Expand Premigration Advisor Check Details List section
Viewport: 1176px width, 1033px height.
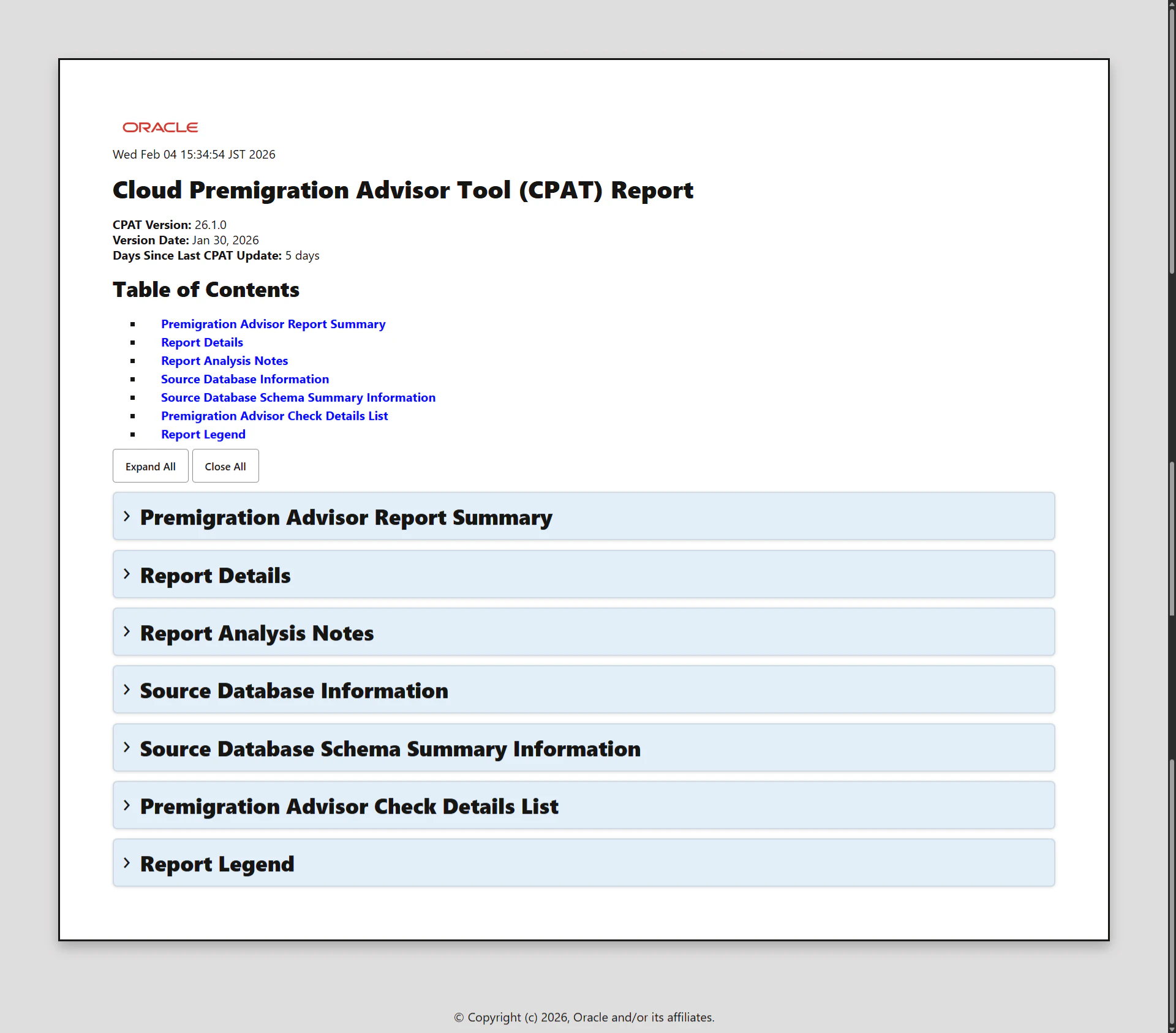(x=584, y=805)
